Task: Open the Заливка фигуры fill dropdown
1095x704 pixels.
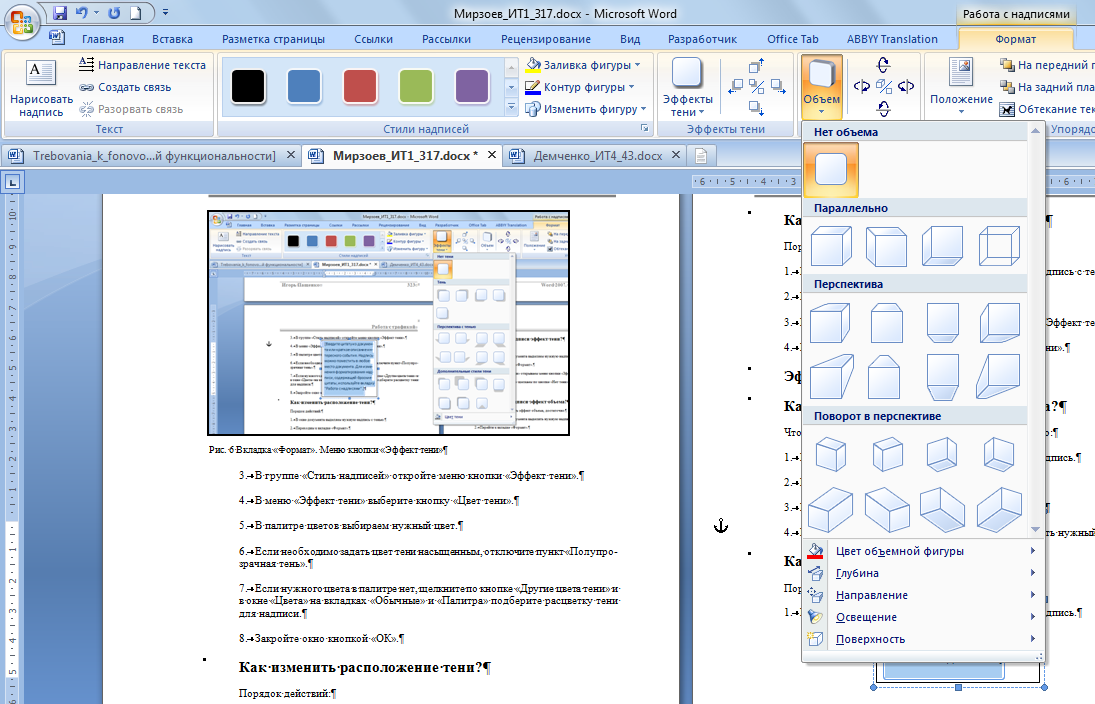Action: pos(583,65)
